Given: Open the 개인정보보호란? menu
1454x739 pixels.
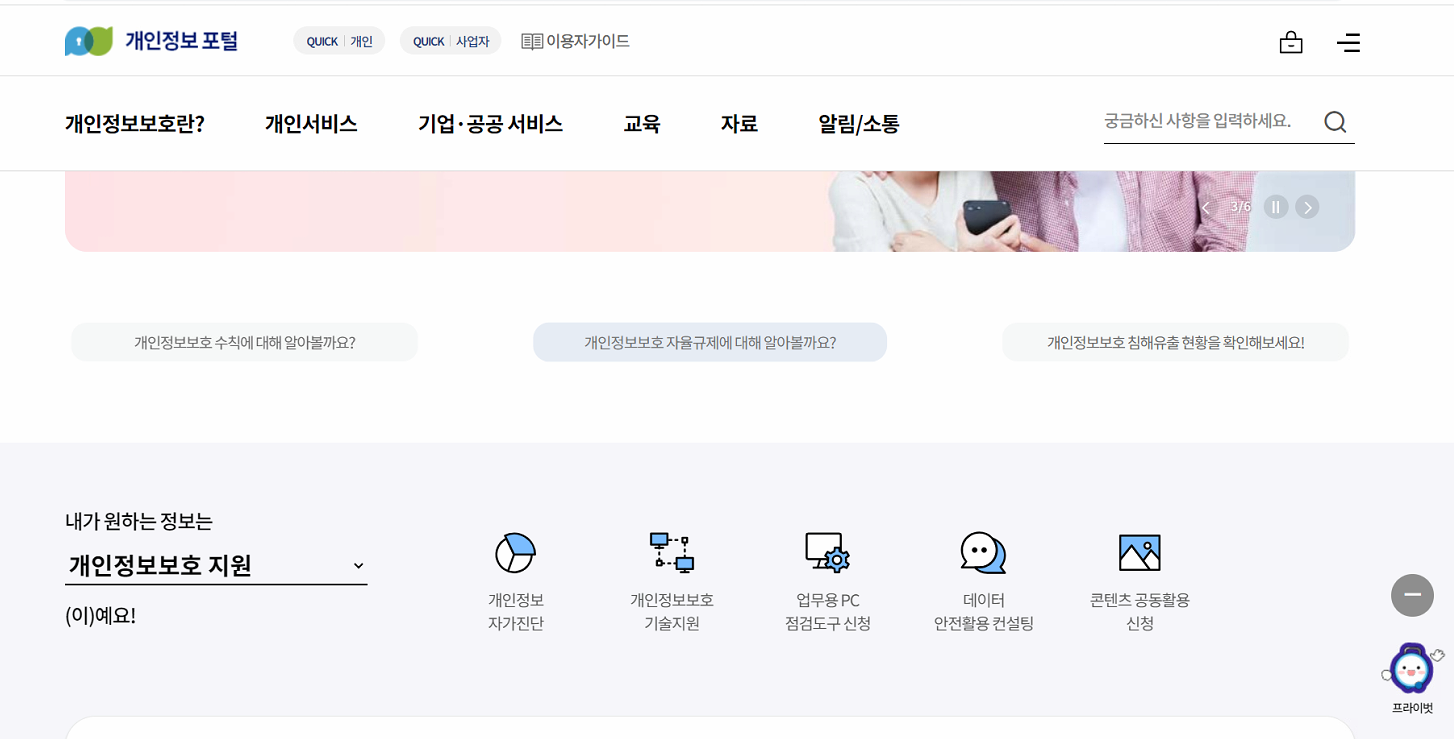Looking at the screenshot, I should pyautogui.click(x=135, y=124).
